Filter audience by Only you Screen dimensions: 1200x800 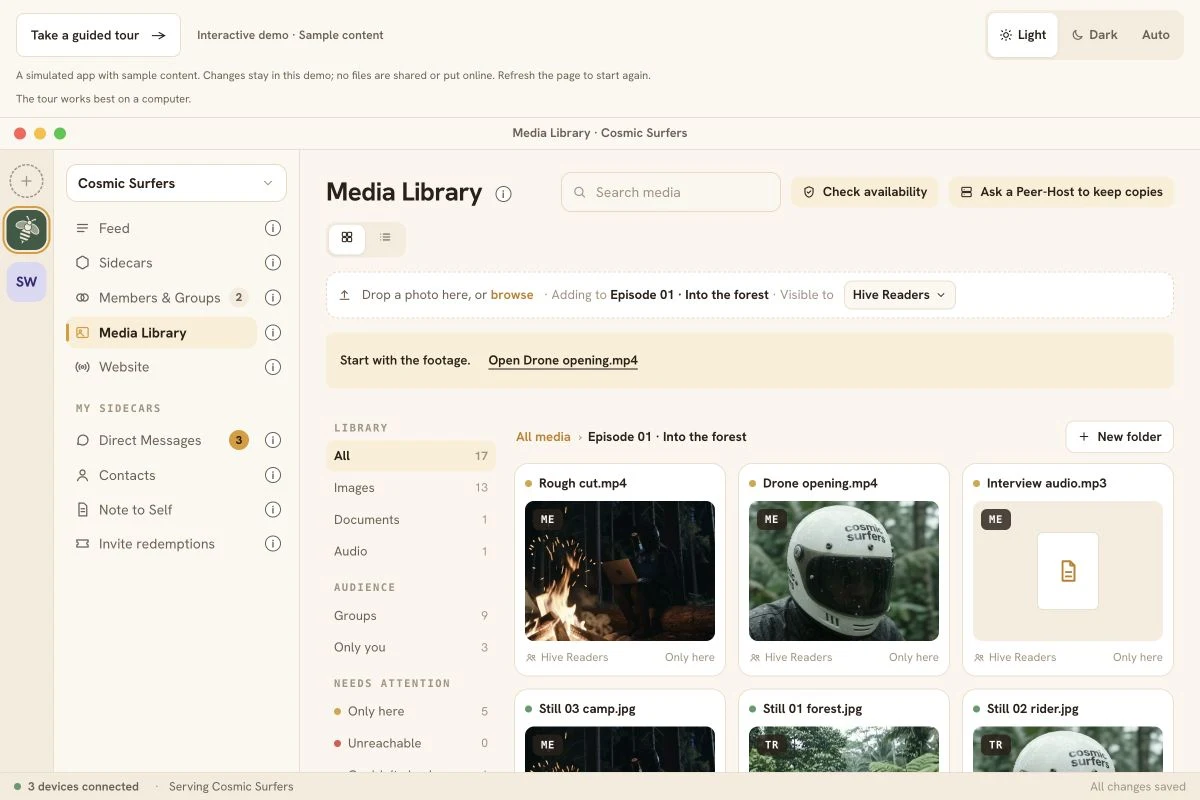tap(411, 647)
